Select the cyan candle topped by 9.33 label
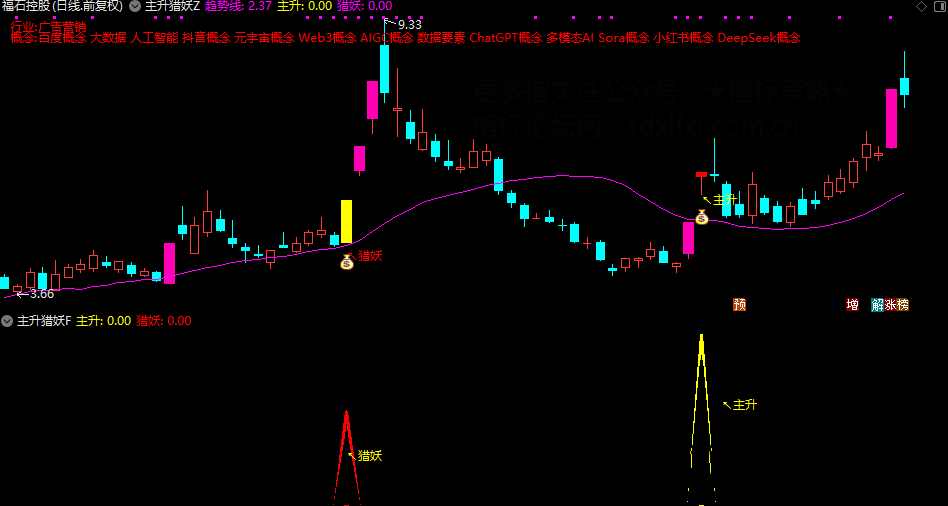948x506 pixels. click(x=385, y=68)
